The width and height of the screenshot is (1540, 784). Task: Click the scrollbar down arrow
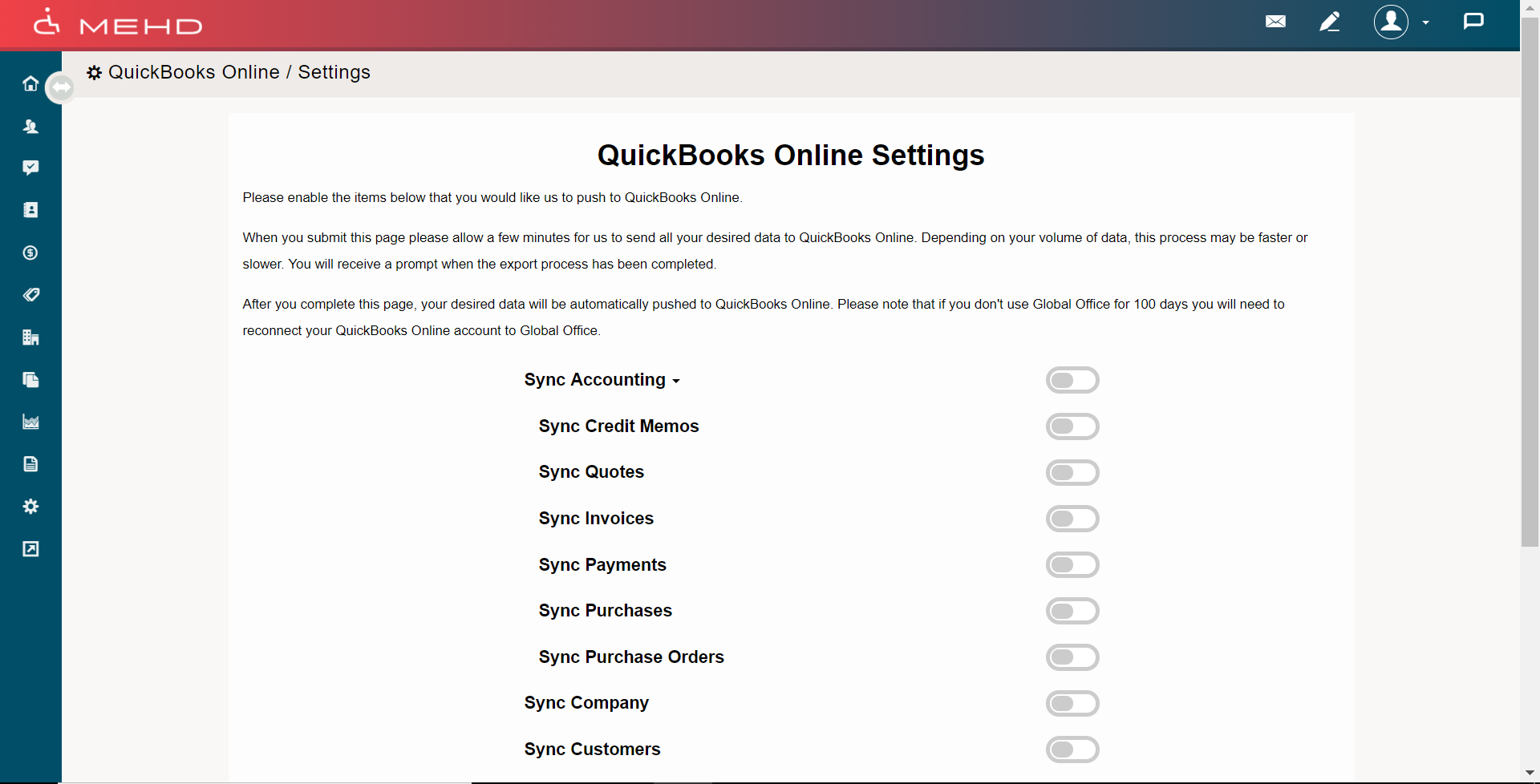click(1530, 773)
